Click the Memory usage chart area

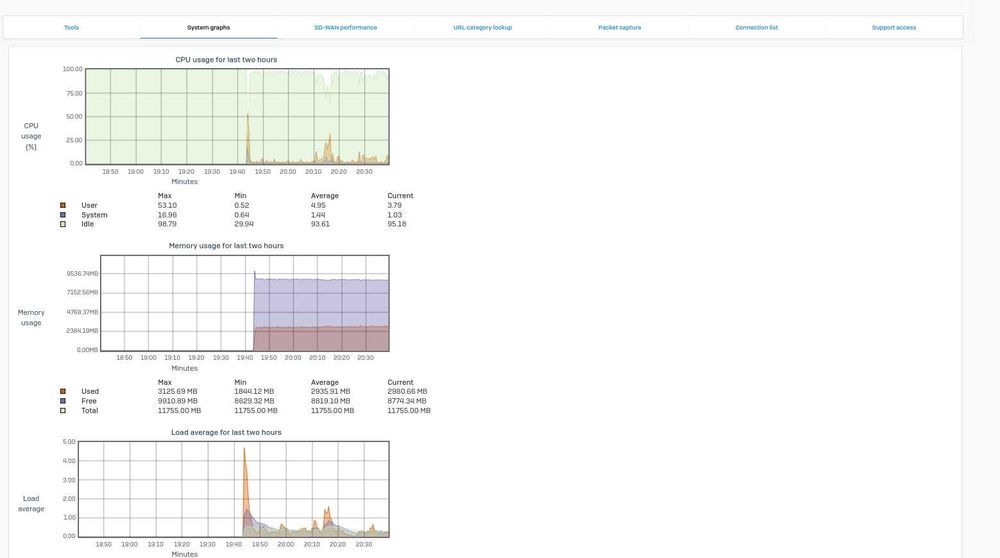245,303
